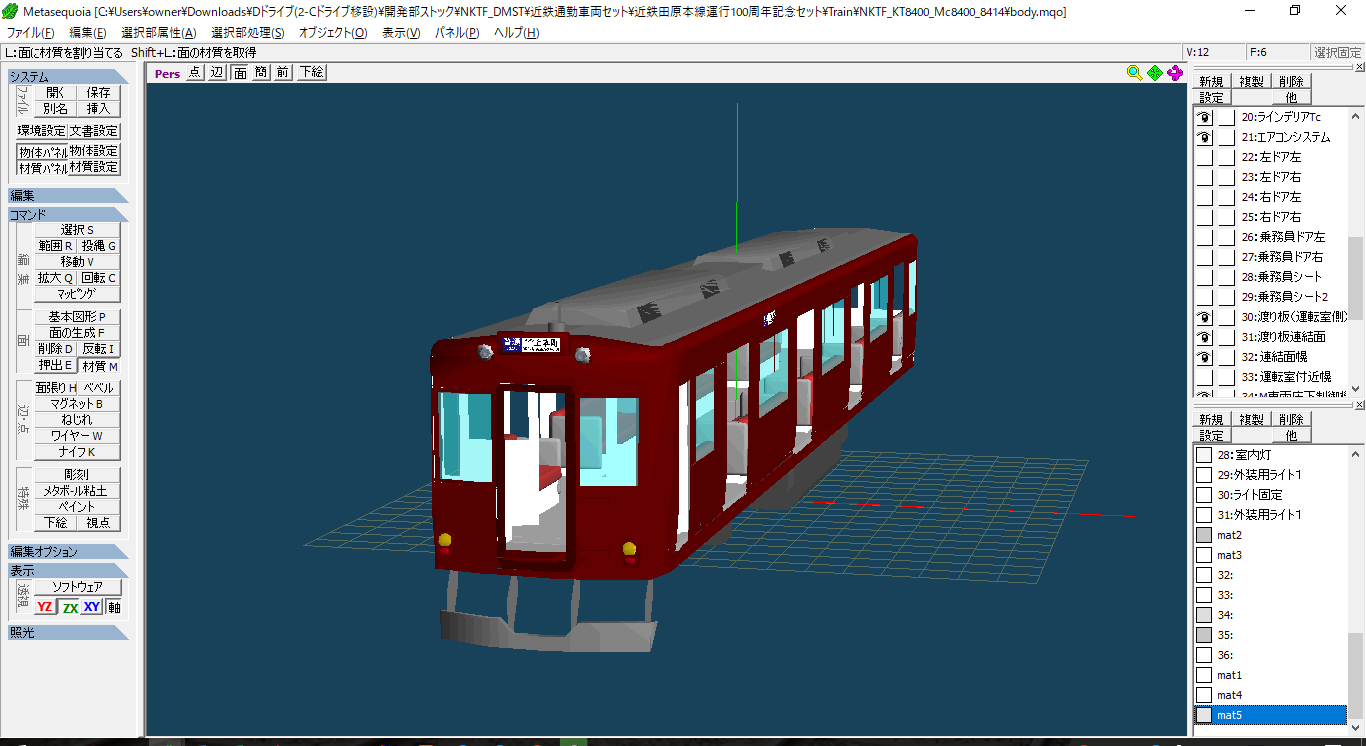Image resolution: width=1366 pixels, height=746 pixels.
Task: Open the 選択部属性(A) menu
Action: [159, 33]
